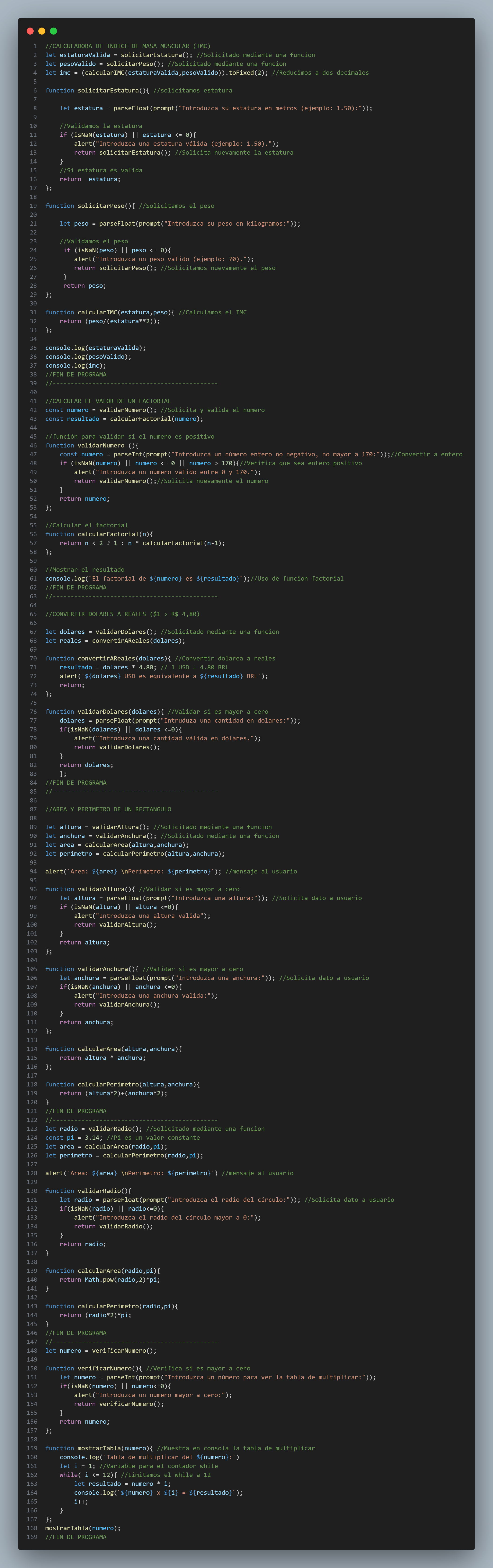Select the comment 'CALCULADORA DE INDICE DE MASA MUSCULAR'

coord(128,46)
